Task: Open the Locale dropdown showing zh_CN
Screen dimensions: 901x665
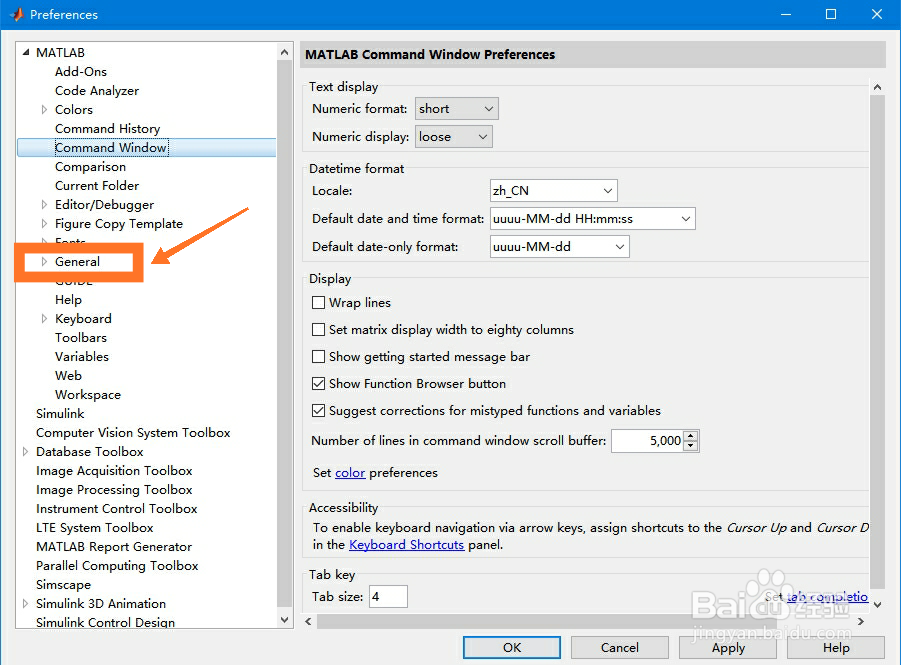Action: click(x=553, y=191)
